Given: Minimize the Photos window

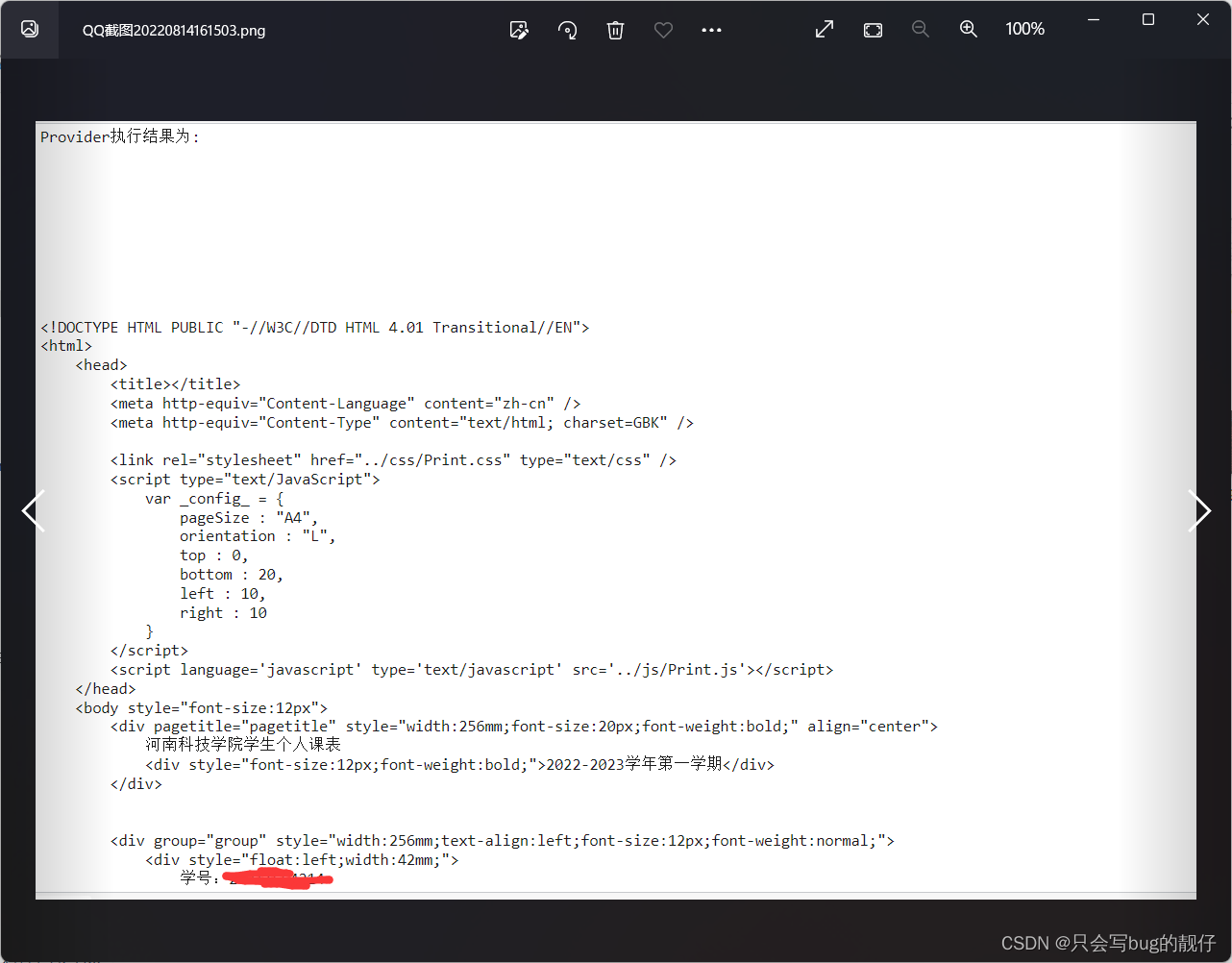Looking at the screenshot, I should pos(1093,19).
